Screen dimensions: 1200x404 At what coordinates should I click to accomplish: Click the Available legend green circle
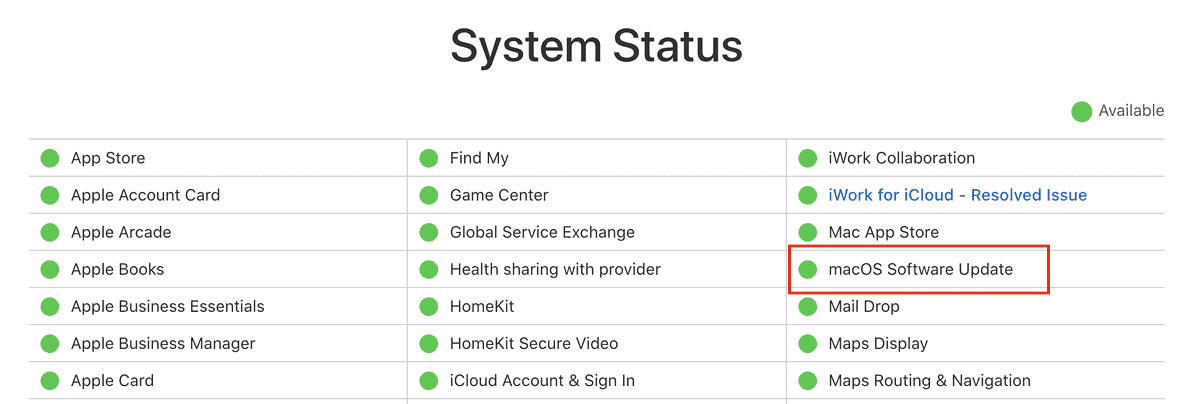point(1081,111)
